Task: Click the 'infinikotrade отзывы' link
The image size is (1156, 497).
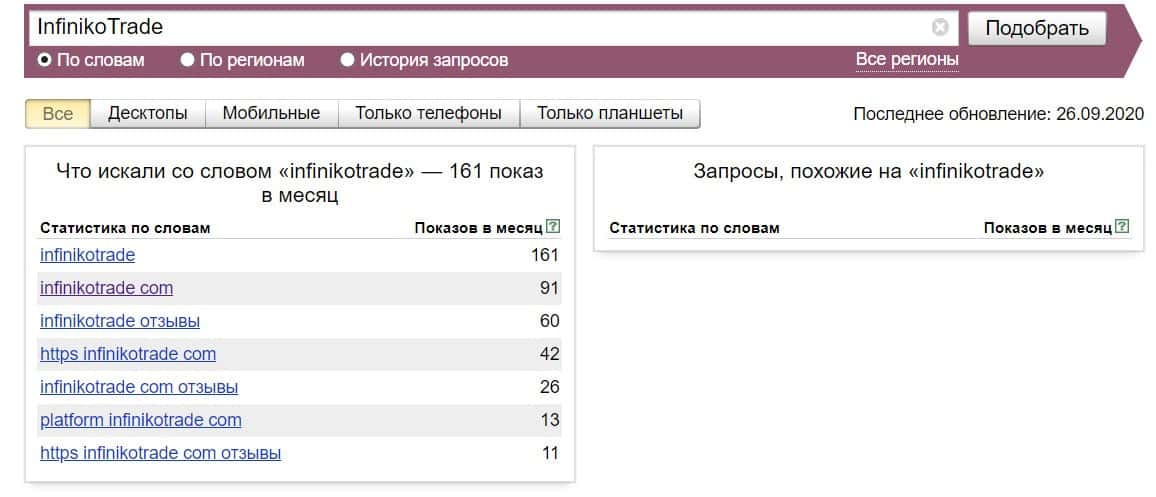Action: pyautogui.click(x=120, y=321)
